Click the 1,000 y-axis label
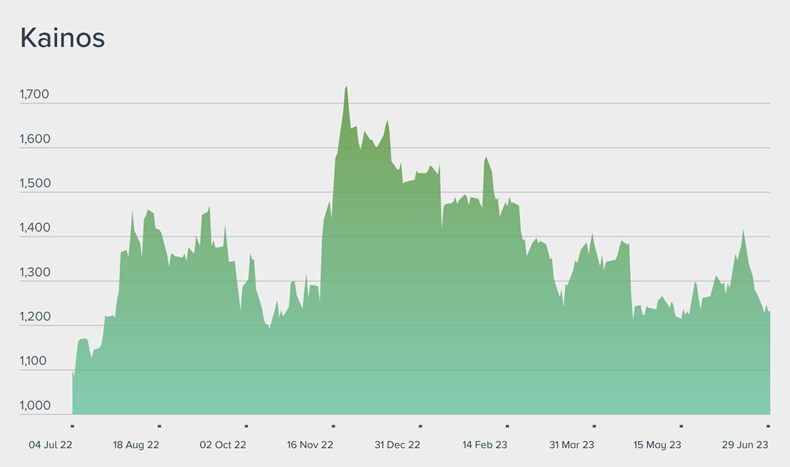The width and height of the screenshot is (790, 467). pyautogui.click(x=34, y=406)
